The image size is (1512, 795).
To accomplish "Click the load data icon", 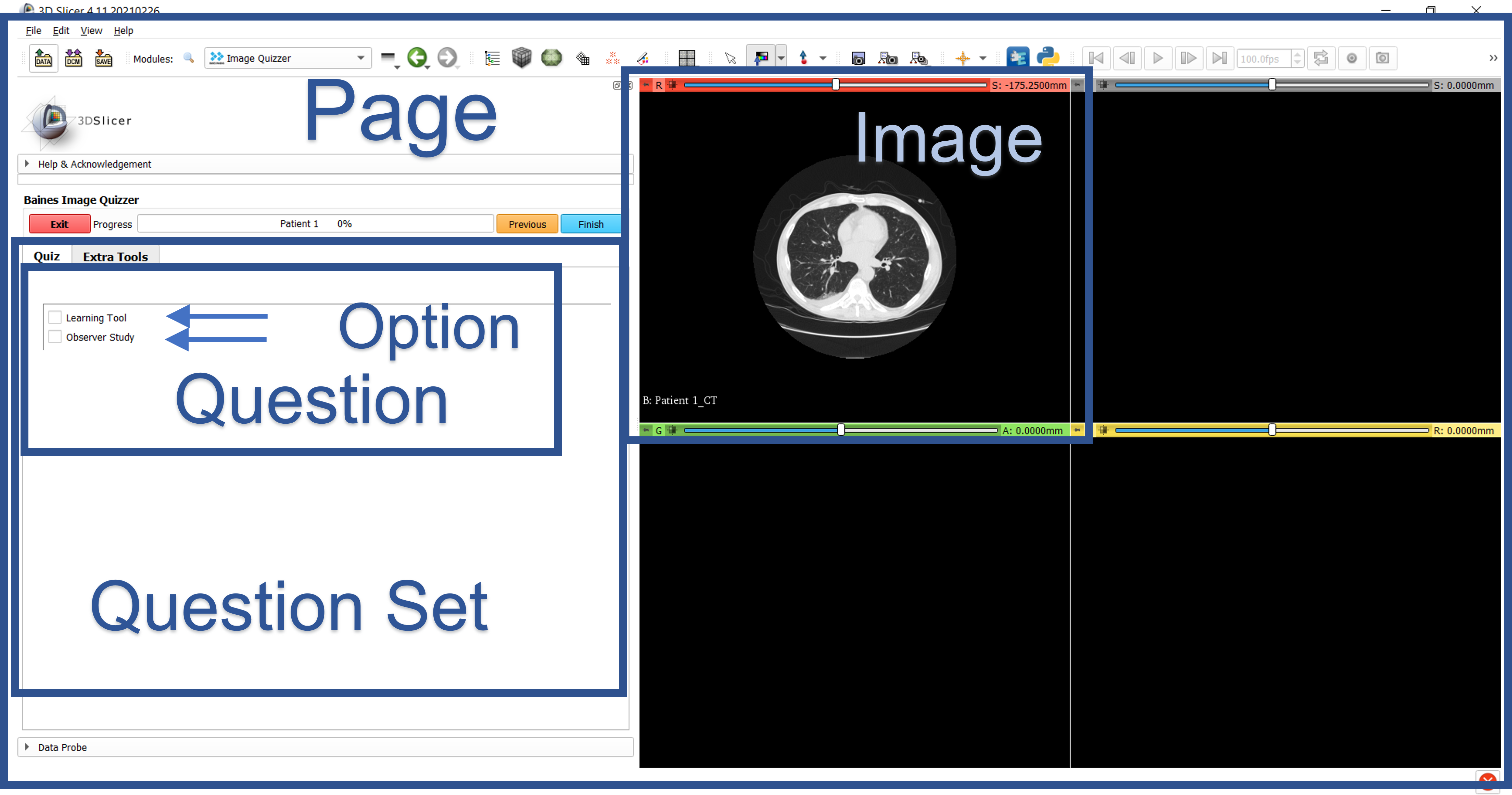I will point(43,58).
